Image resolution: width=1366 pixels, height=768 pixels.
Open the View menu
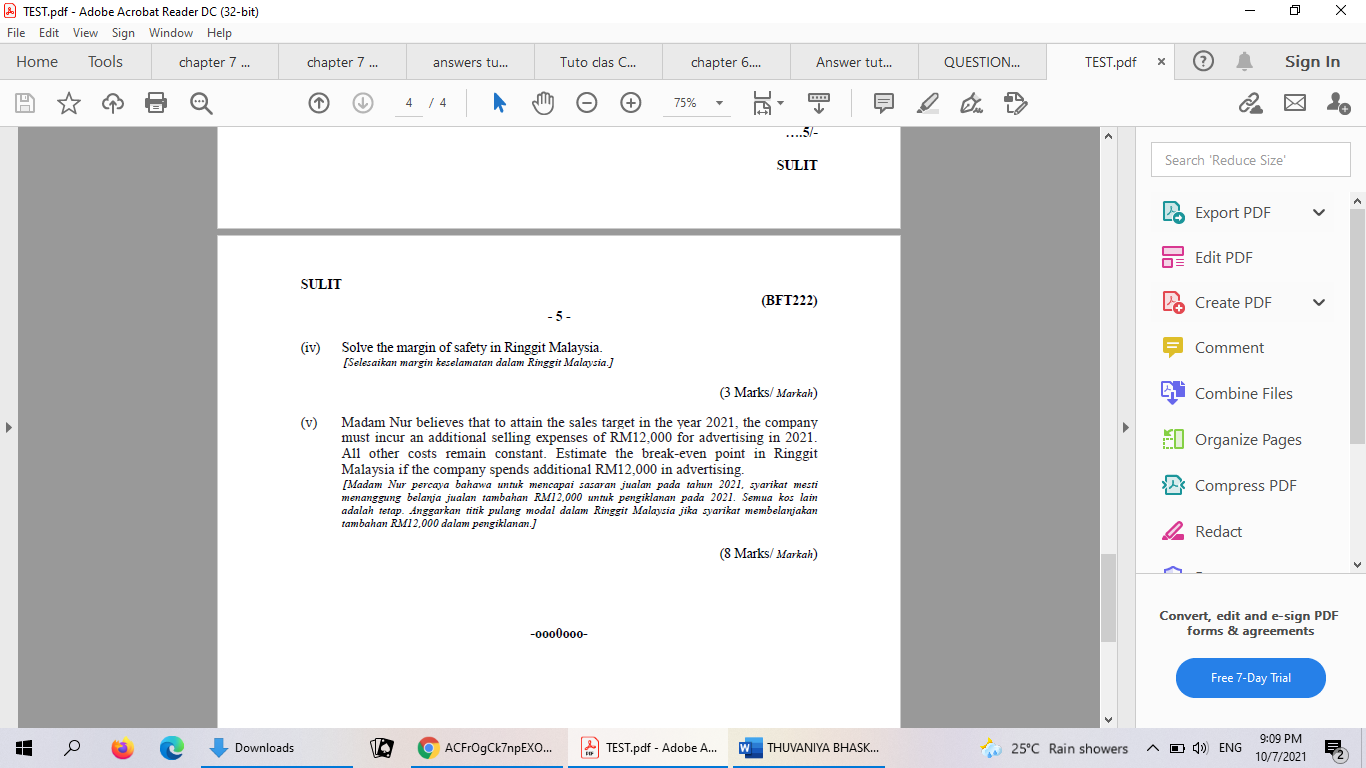coord(86,32)
